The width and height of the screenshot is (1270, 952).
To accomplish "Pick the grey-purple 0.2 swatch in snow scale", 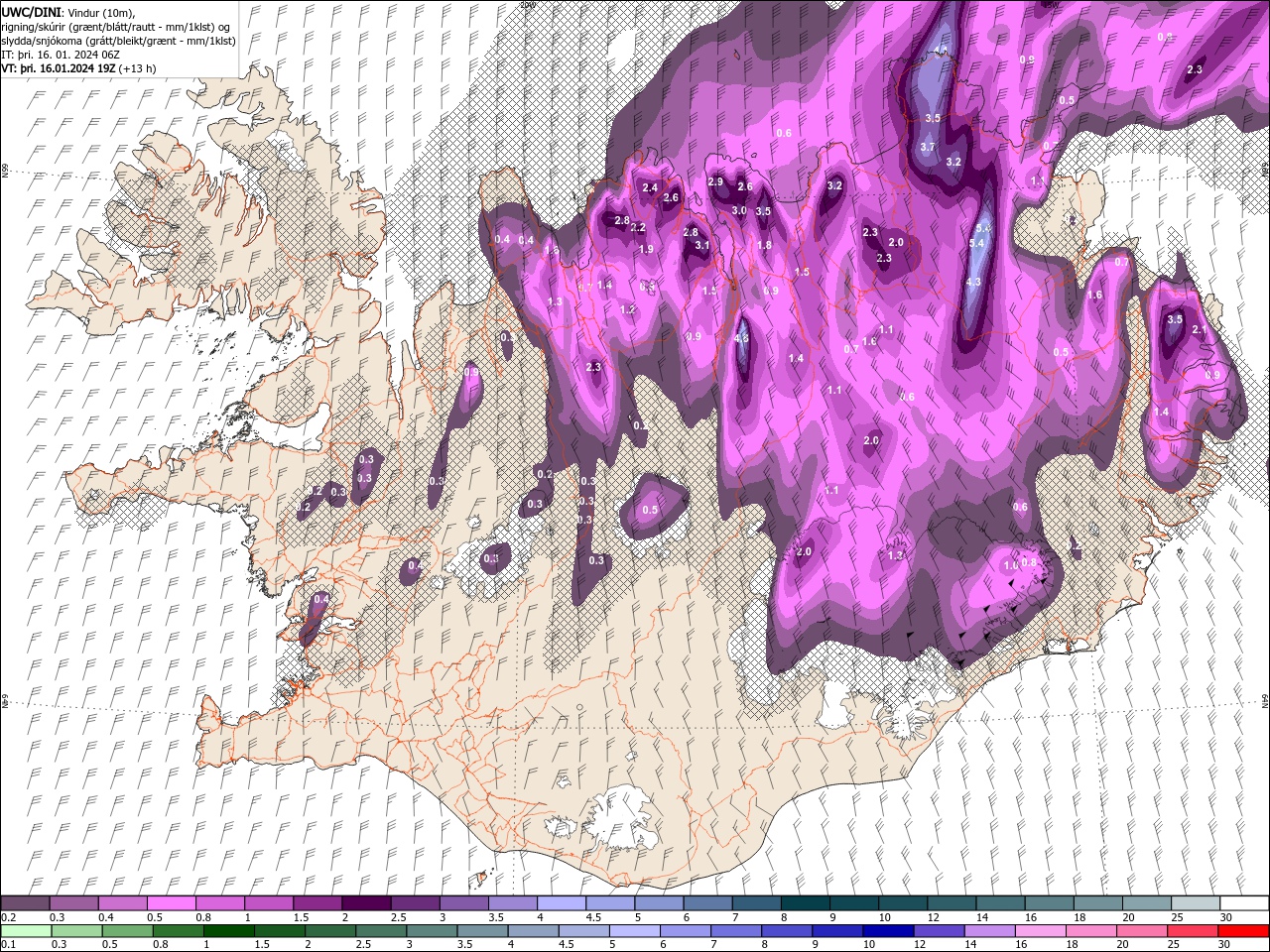I will (x=25, y=902).
